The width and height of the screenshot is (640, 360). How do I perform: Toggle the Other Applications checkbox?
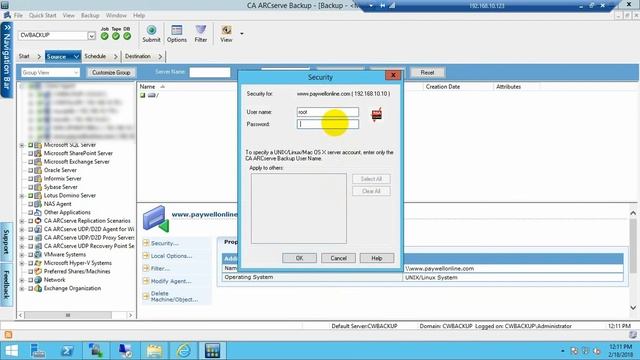(30, 212)
